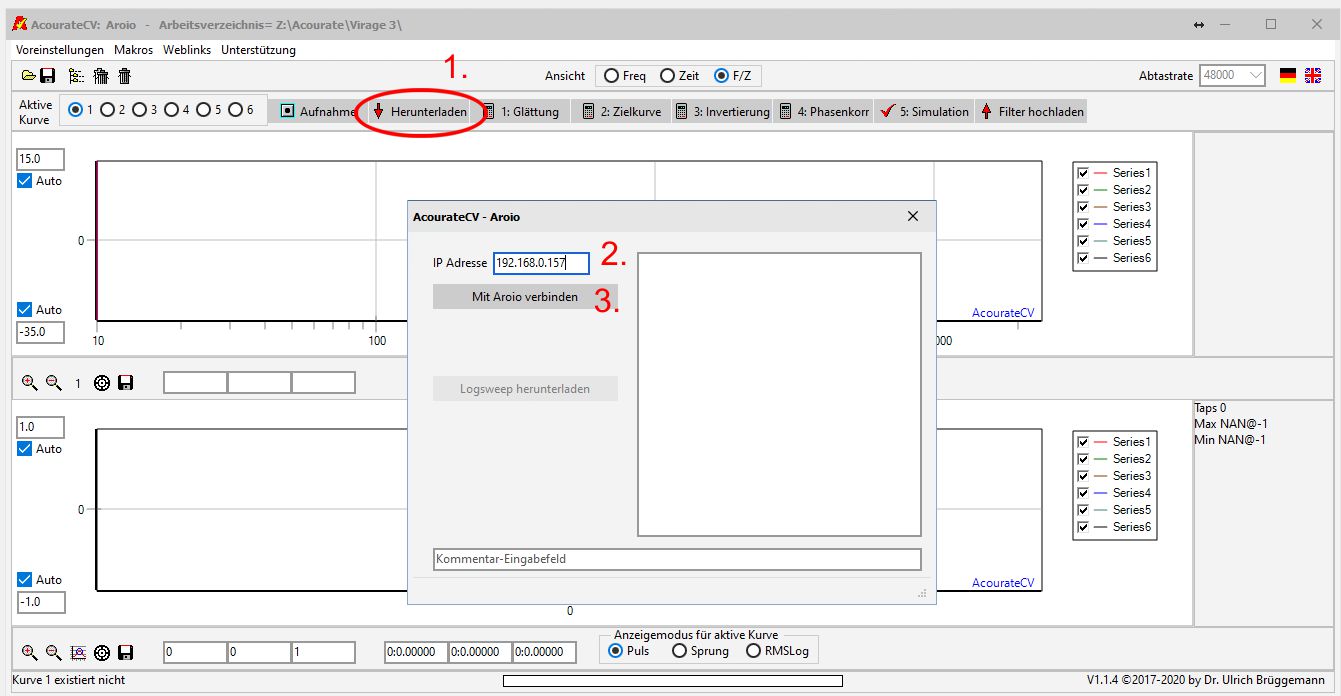Click the target icon in the bottom toolbar
Image resolution: width=1341 pixels, height=696 pixels.
[x=102, y=652]
